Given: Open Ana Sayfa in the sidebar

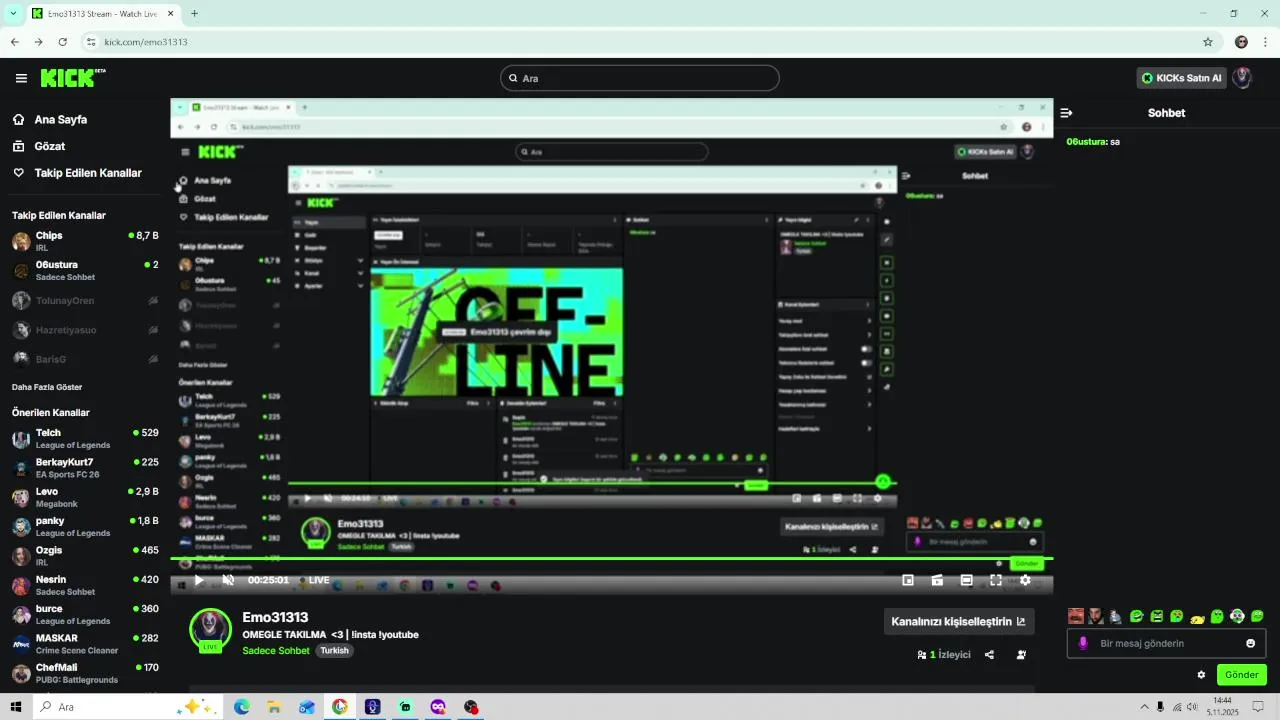Looking at the screenshot, I should 61,119.
